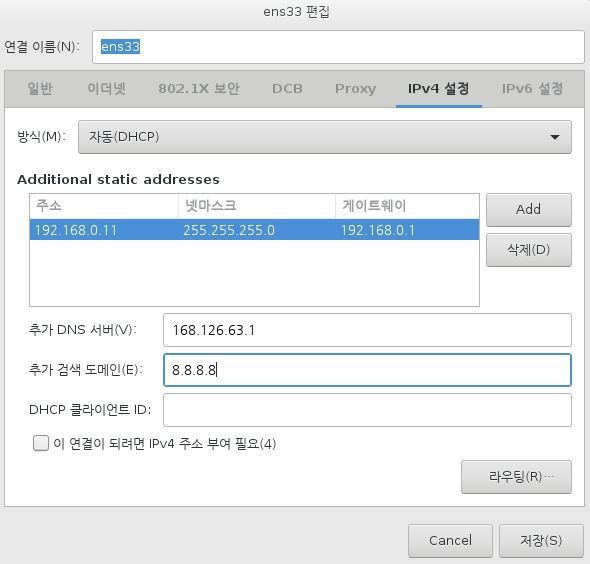This screenshot has height=564, width=590.
Task: Select the DCB tab
Action: pos(287,89)
